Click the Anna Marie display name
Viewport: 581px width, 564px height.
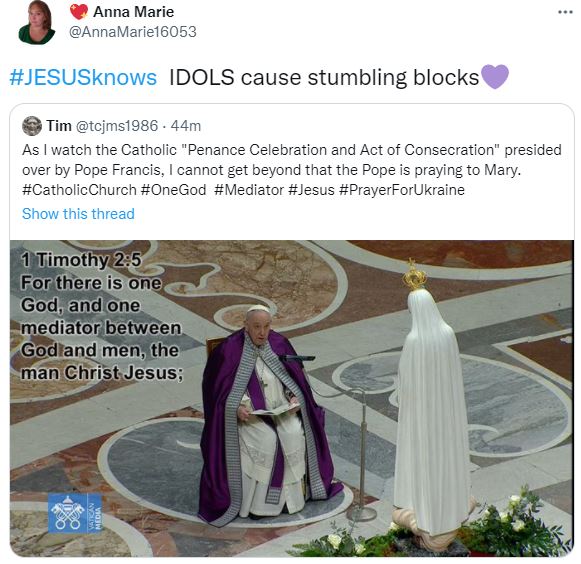pos(133,12)
